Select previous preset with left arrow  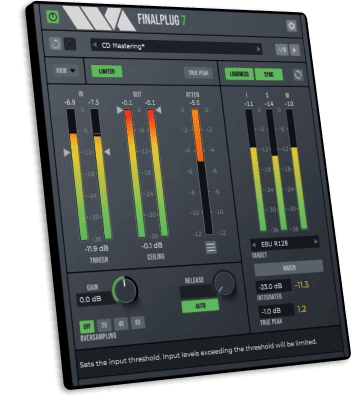[94, 44]
